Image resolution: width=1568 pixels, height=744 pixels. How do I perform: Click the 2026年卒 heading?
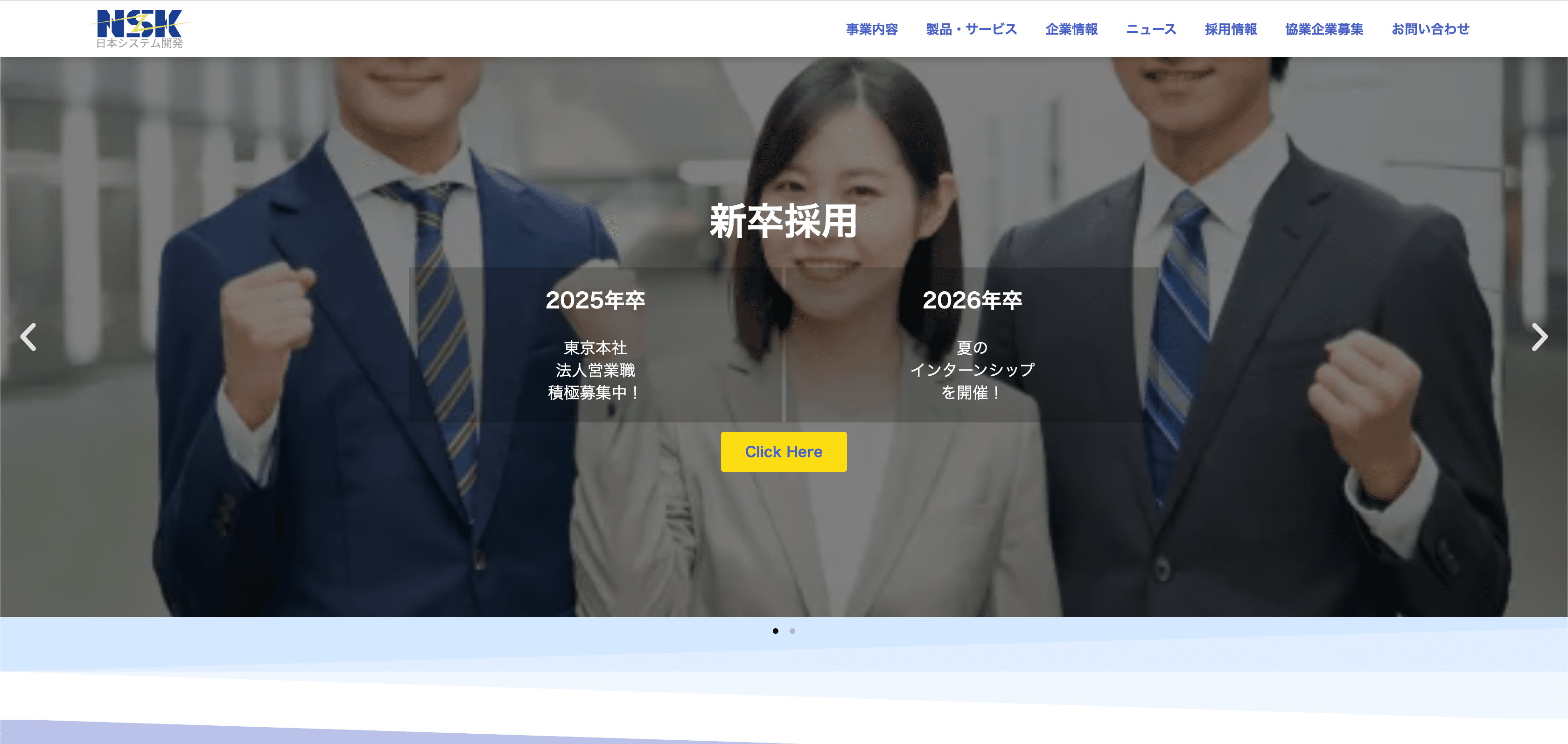pos(972,300)
